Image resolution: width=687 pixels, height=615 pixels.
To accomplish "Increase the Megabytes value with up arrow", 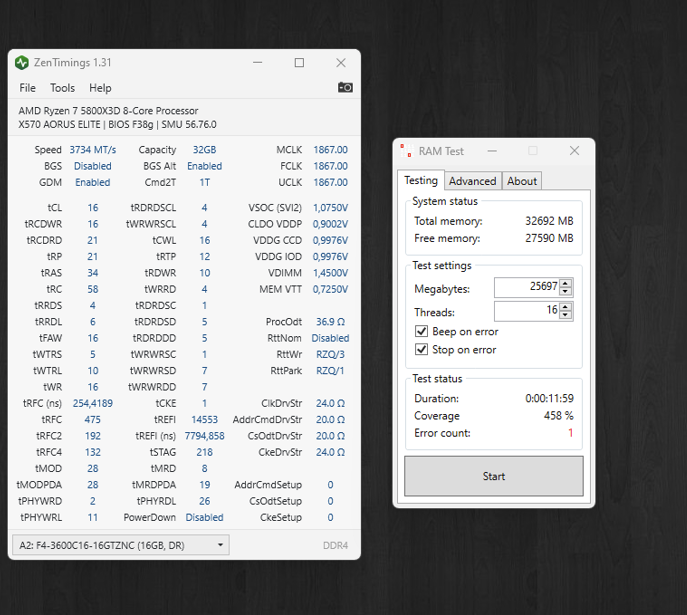I will click(566, 283).
